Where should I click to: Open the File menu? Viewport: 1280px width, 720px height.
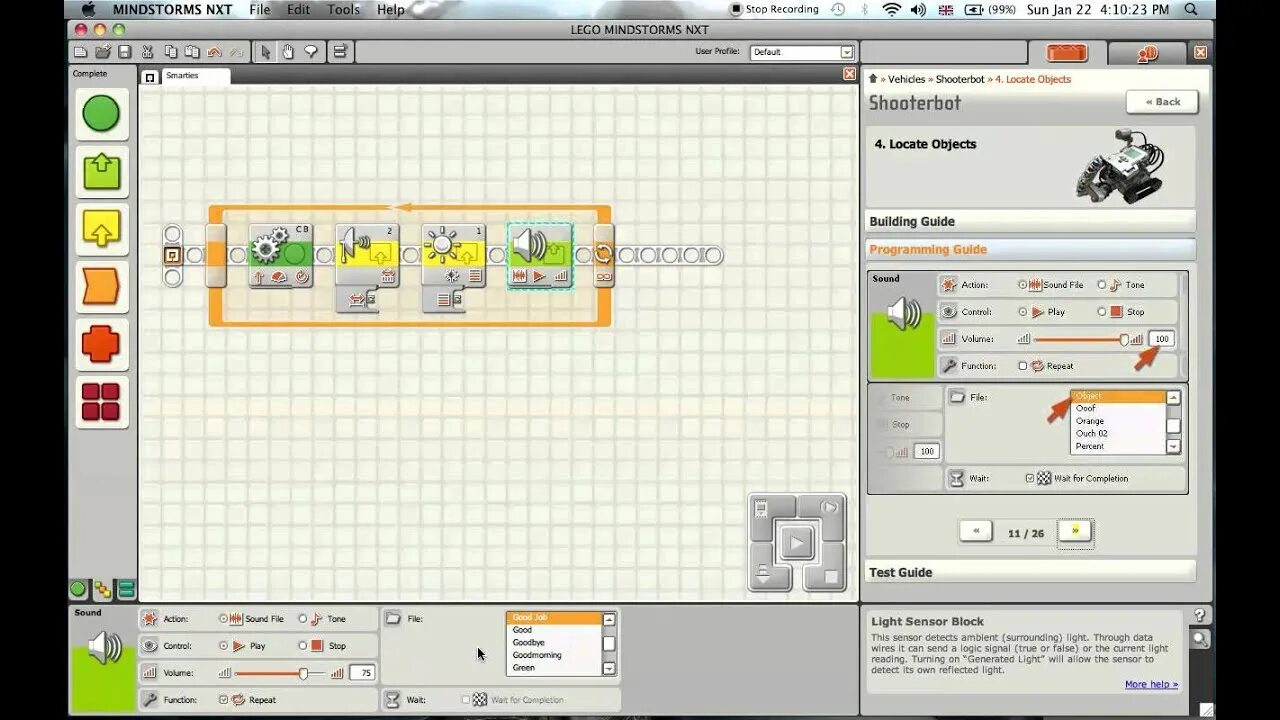(260, 9)
